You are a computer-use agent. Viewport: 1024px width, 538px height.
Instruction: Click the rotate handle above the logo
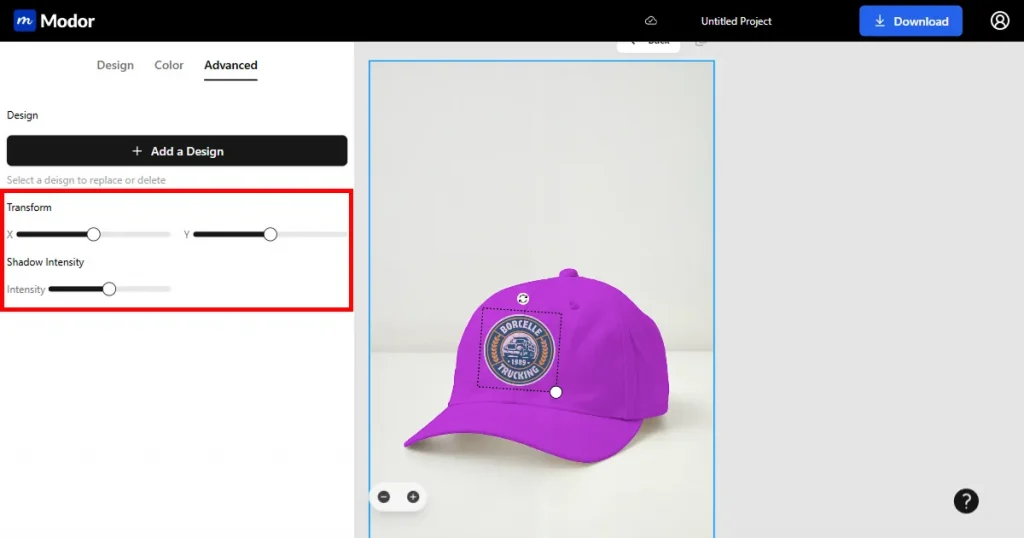click(523, 298)
